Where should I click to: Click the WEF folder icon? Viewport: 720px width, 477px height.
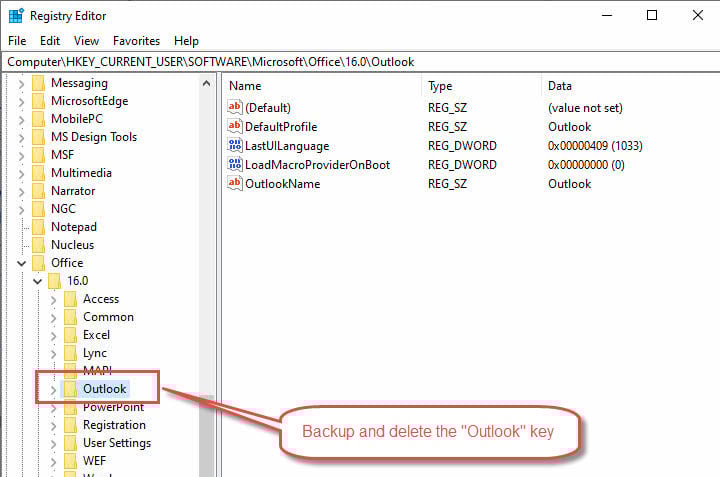[x=71, y=461]
